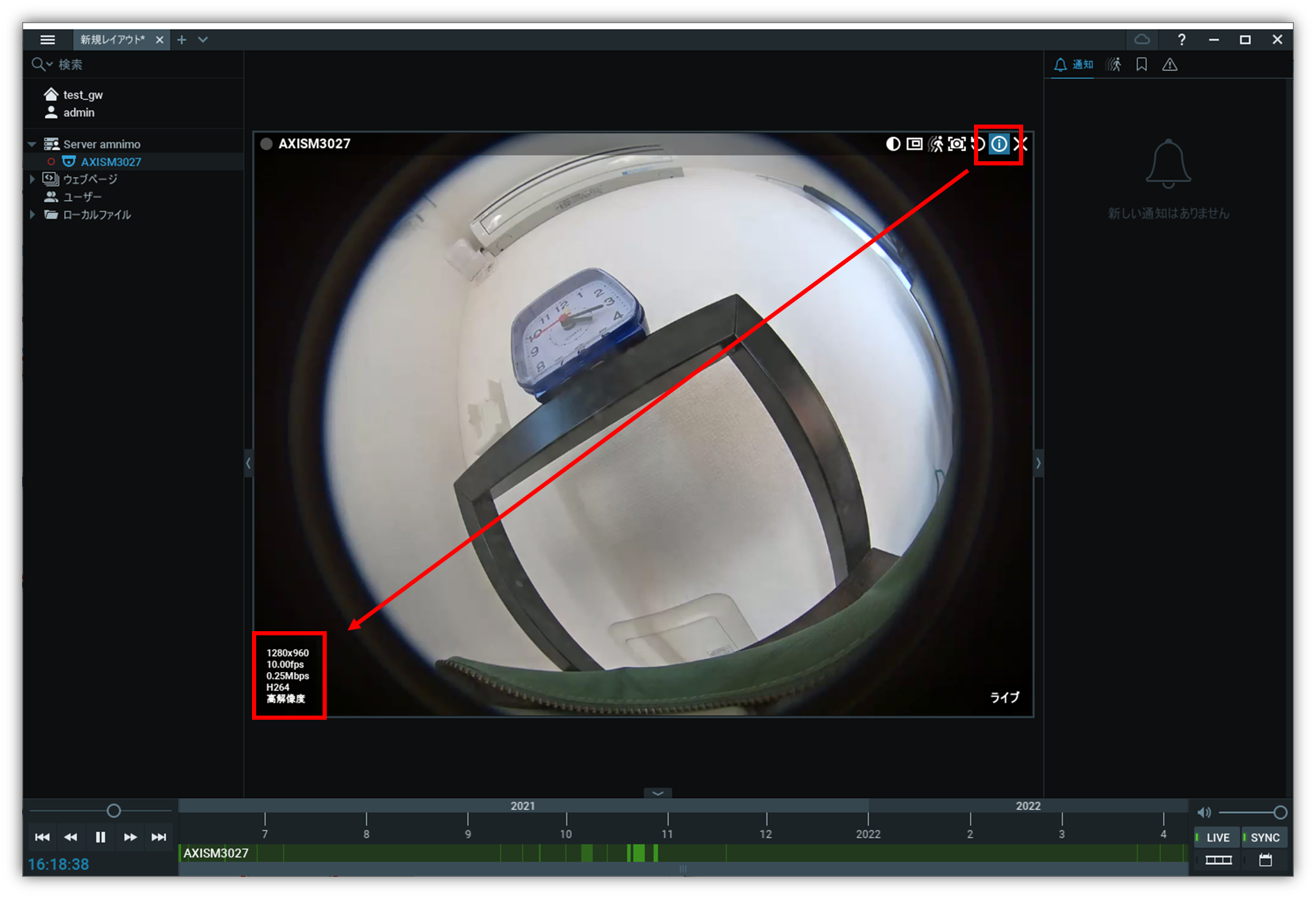Toggle the camera information overlay
The width and height of the screenshot is (1316, 899).
pos(999,144)
